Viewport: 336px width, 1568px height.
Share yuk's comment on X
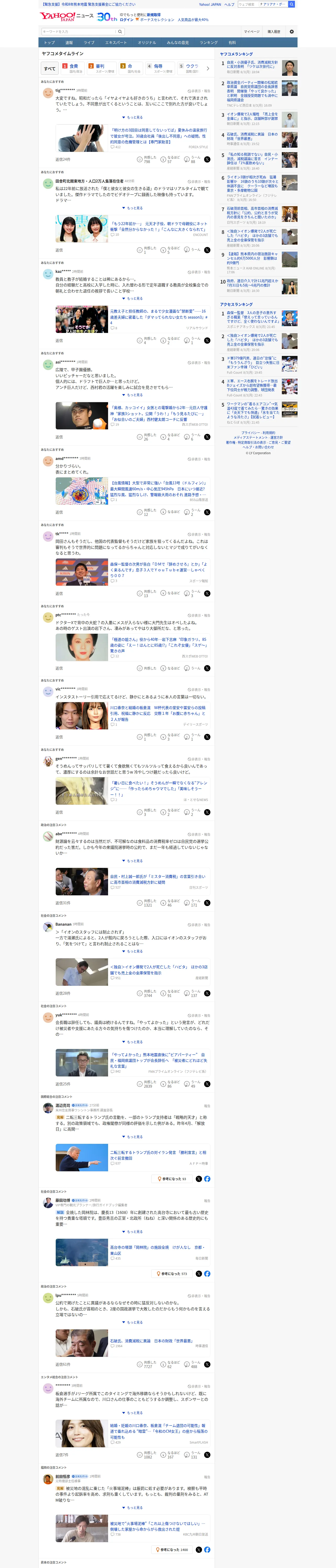click(x=207, y=1083)
